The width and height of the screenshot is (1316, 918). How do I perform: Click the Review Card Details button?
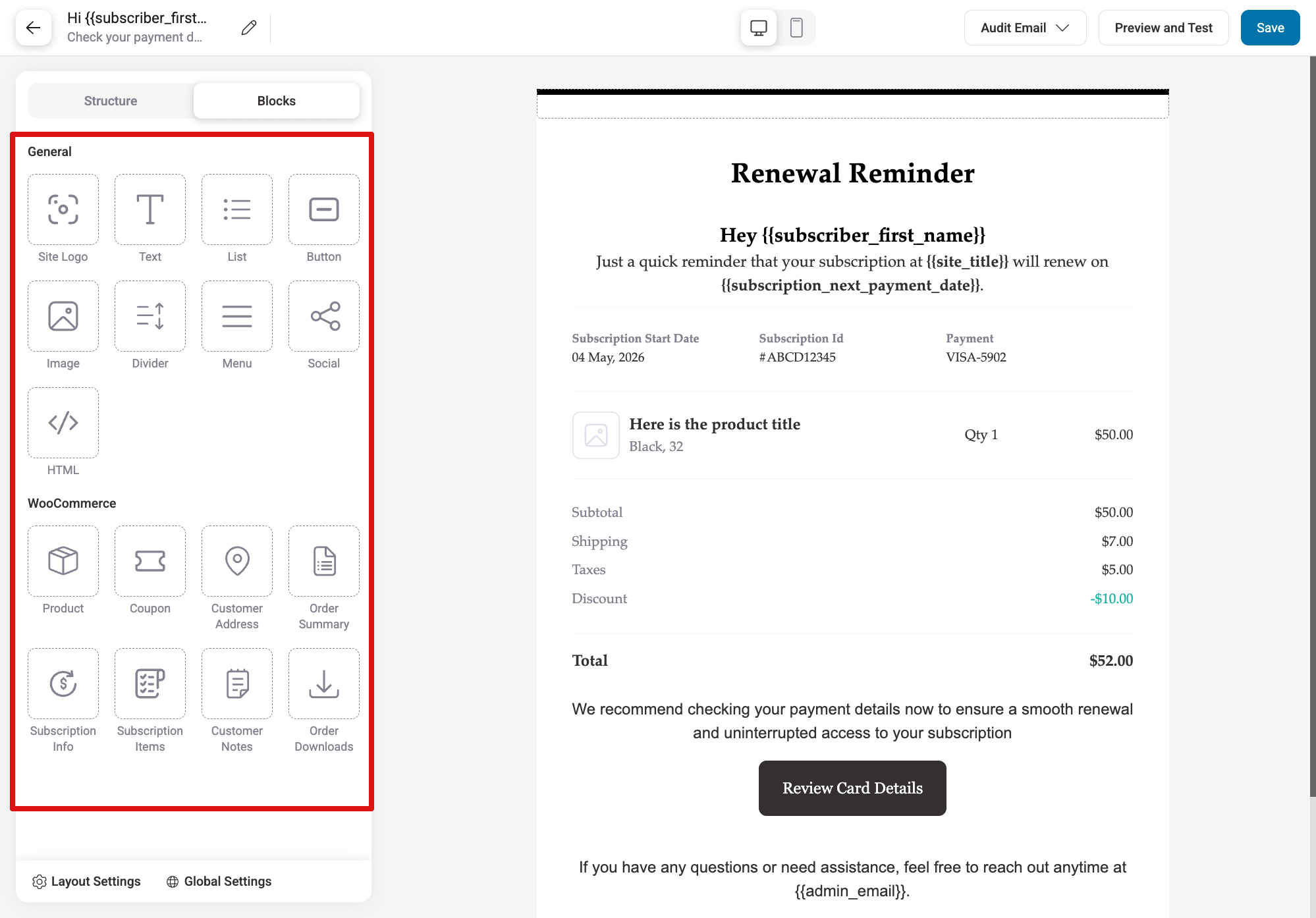pyautogui.click(x=852, y=788)
